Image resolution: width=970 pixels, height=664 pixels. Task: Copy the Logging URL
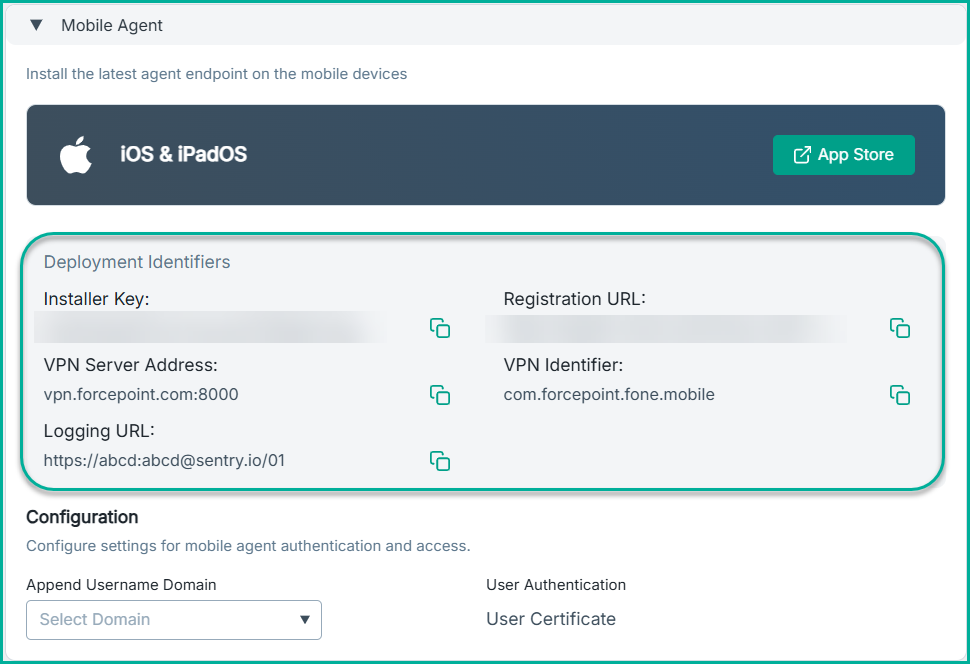[440, 461]
